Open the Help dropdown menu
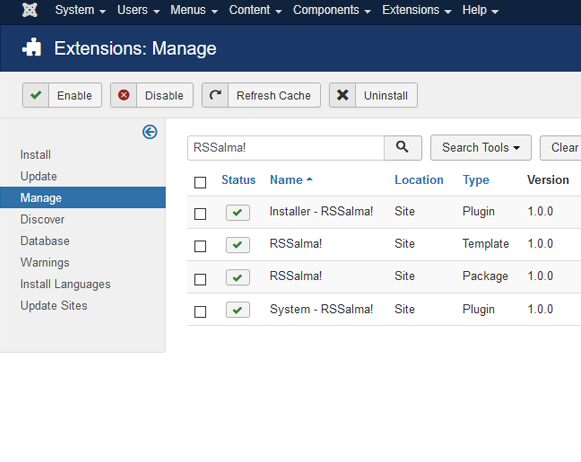This screenshot has width=581, height=462. (x=480, y=10)
